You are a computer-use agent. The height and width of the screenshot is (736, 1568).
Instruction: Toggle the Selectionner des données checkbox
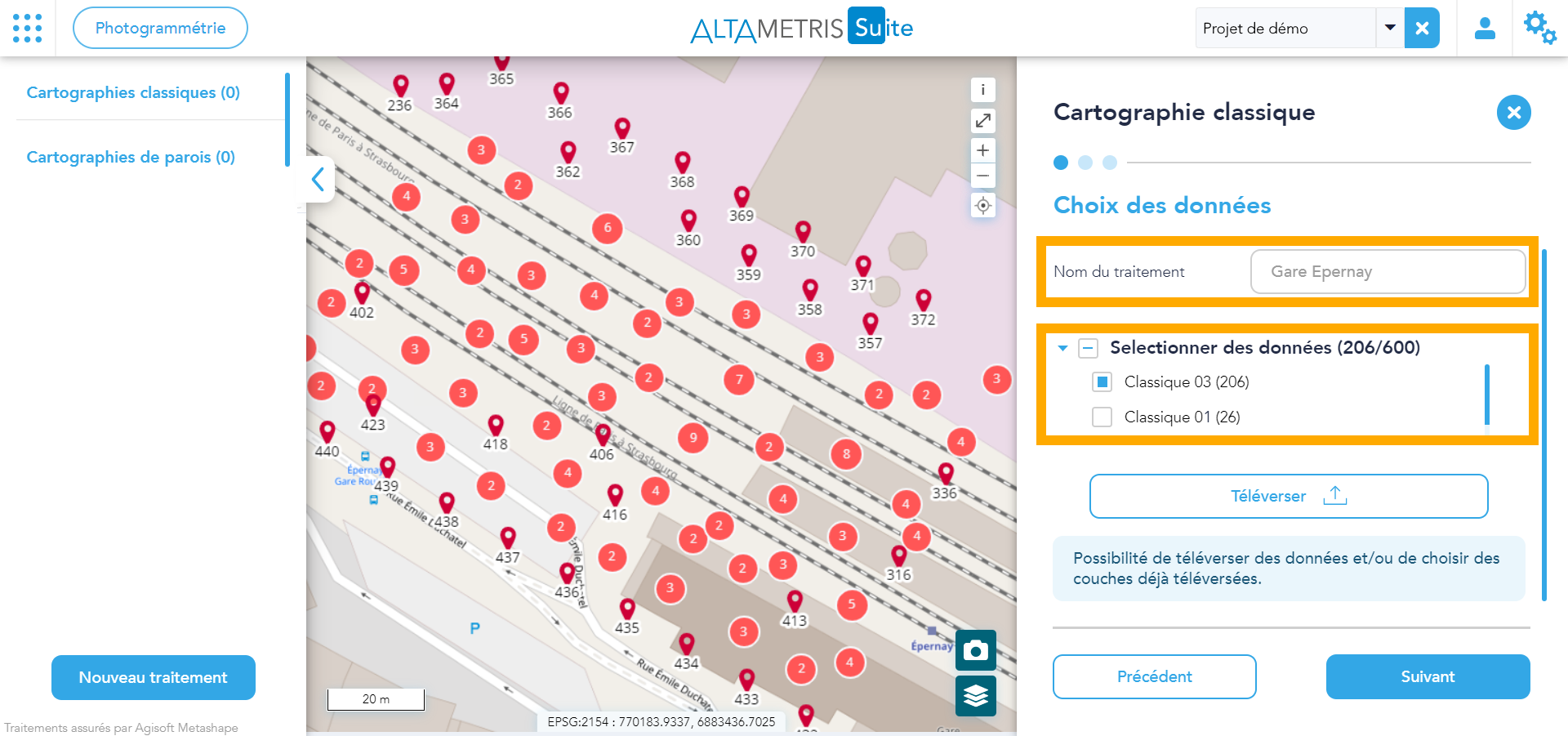pos(1088,349)
